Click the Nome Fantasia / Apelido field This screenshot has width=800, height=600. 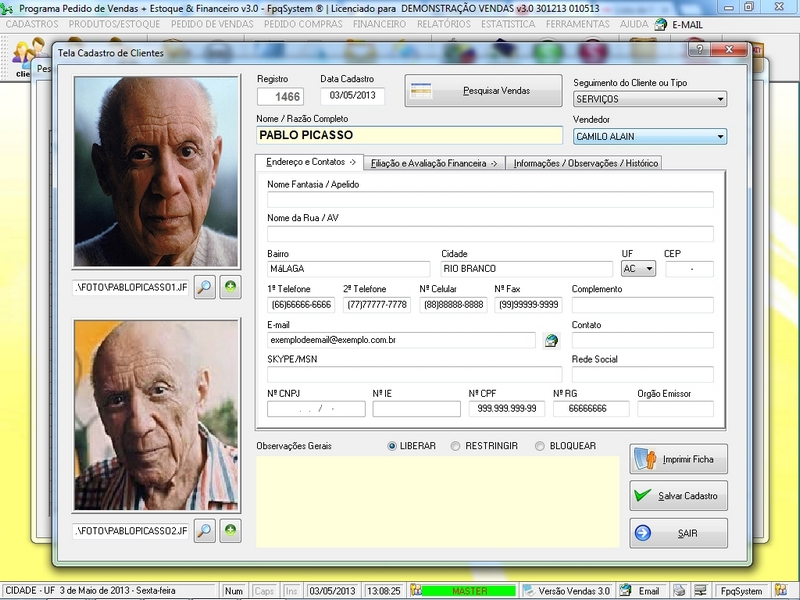(x=490, y=199)
